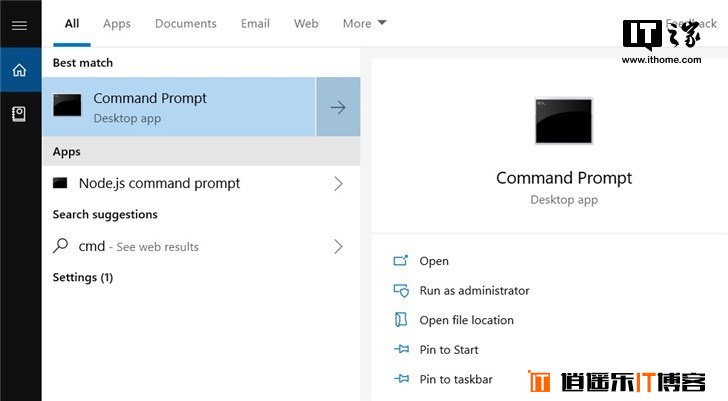Expand the Settings (1) section
This screenshot has height=401, width=728.
point(83,278)
